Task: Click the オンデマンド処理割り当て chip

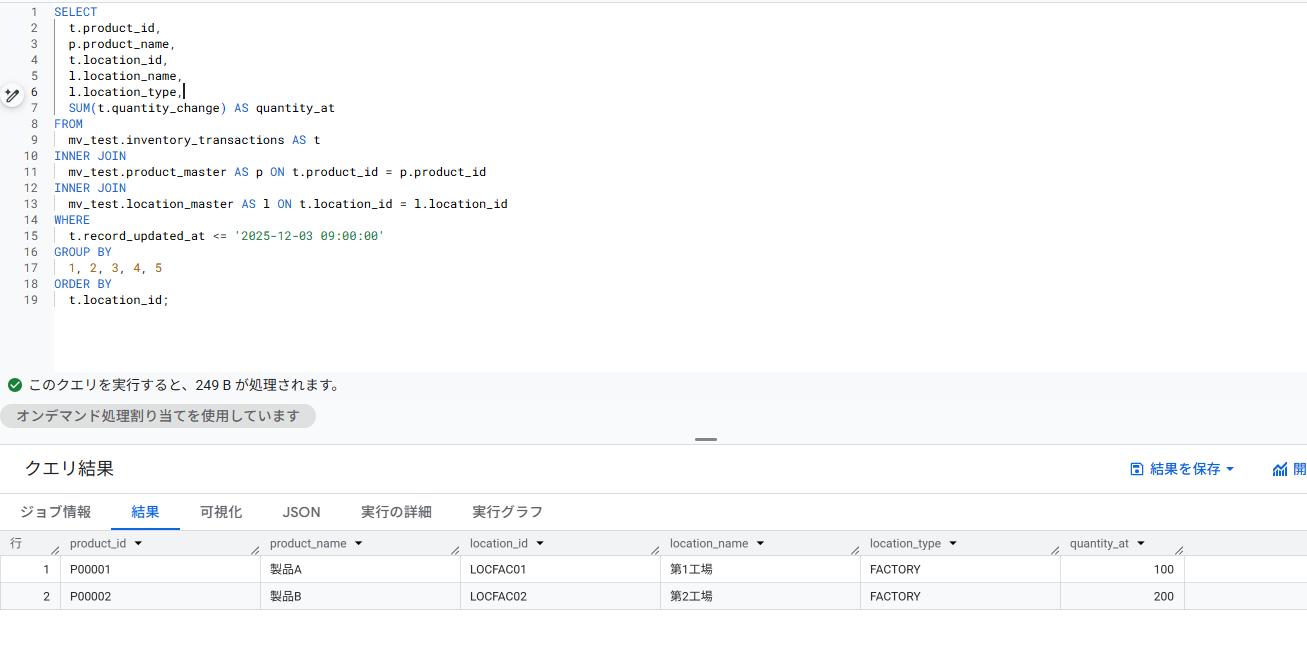Action: click(158, 415)
